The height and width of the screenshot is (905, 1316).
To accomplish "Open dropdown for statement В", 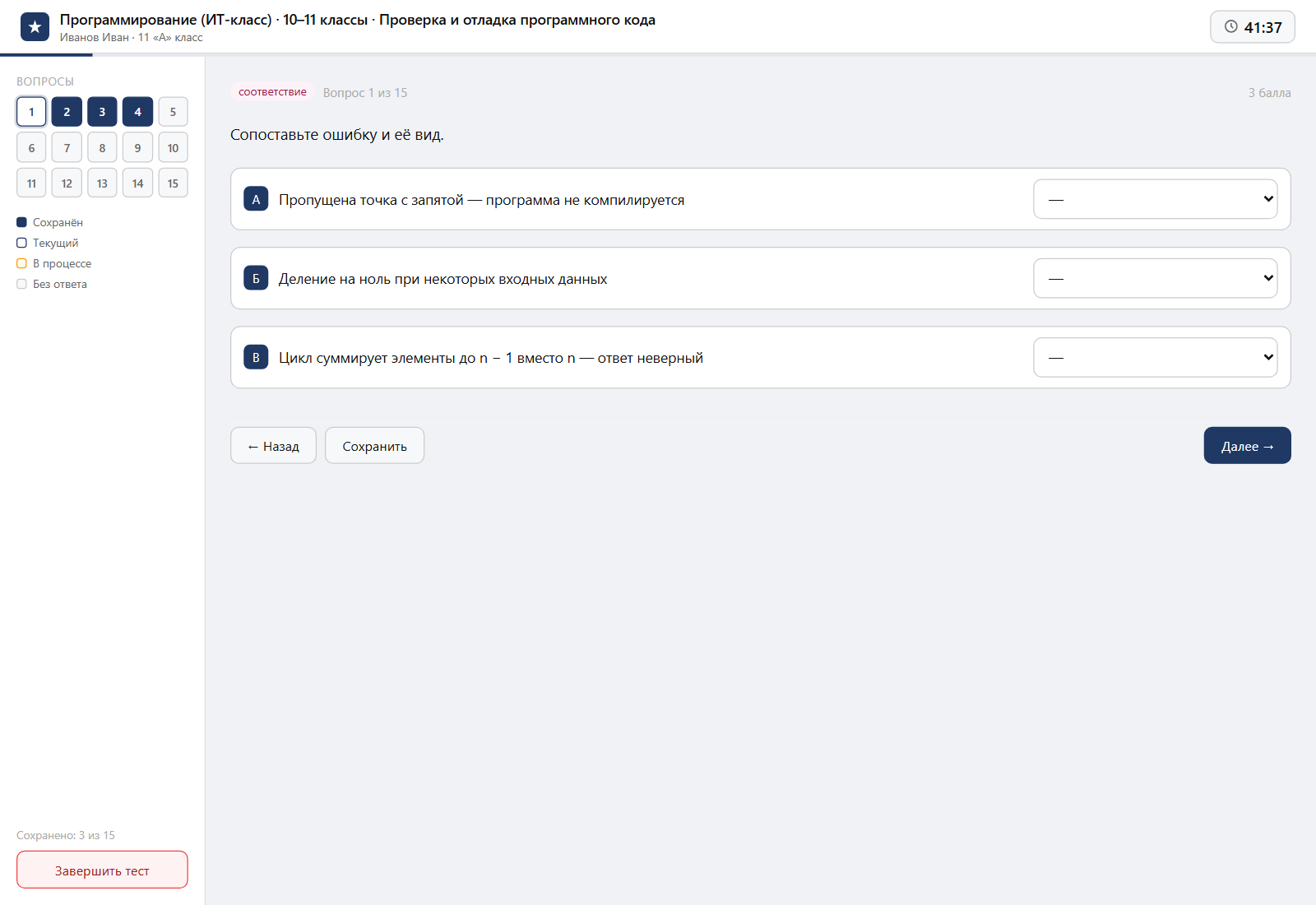I will [1155, 357].
